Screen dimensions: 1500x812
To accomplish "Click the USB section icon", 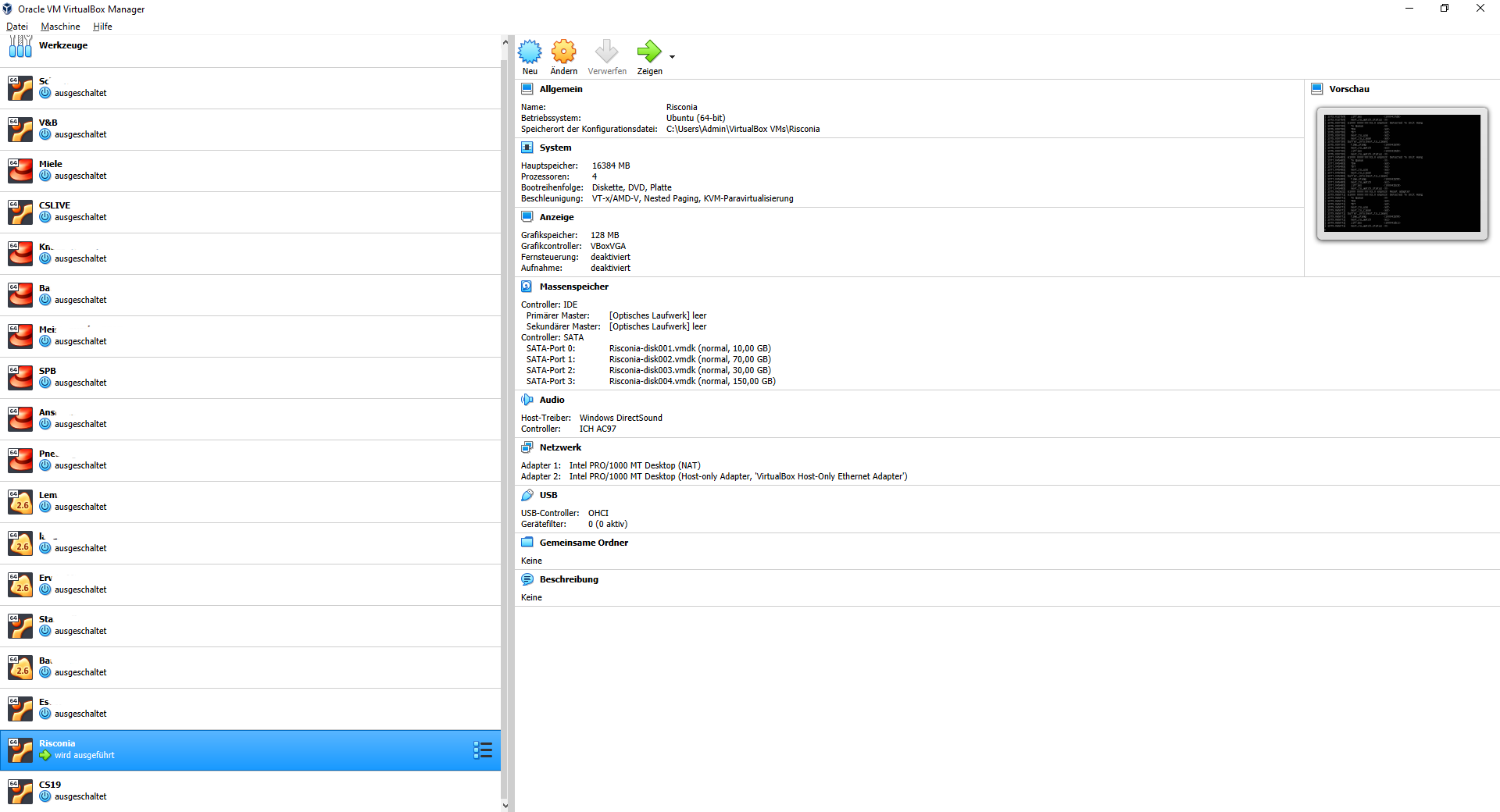I will coord(527,495).
